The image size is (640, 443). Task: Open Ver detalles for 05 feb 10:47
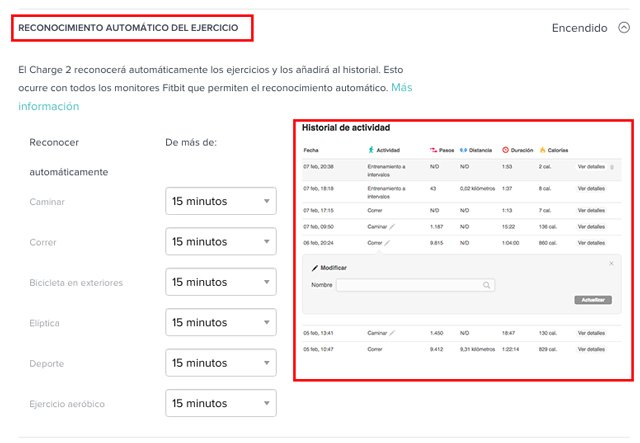coord(591,350)
